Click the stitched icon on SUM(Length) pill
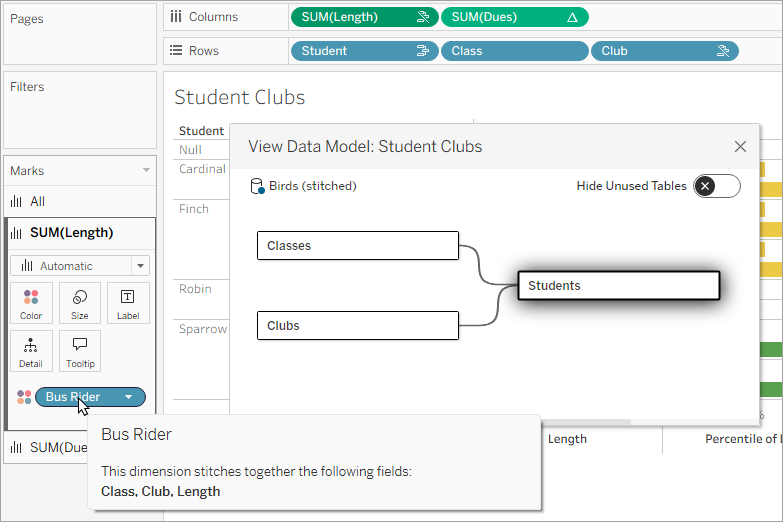Screen dimensions: 783x522 tap(423, 17)
